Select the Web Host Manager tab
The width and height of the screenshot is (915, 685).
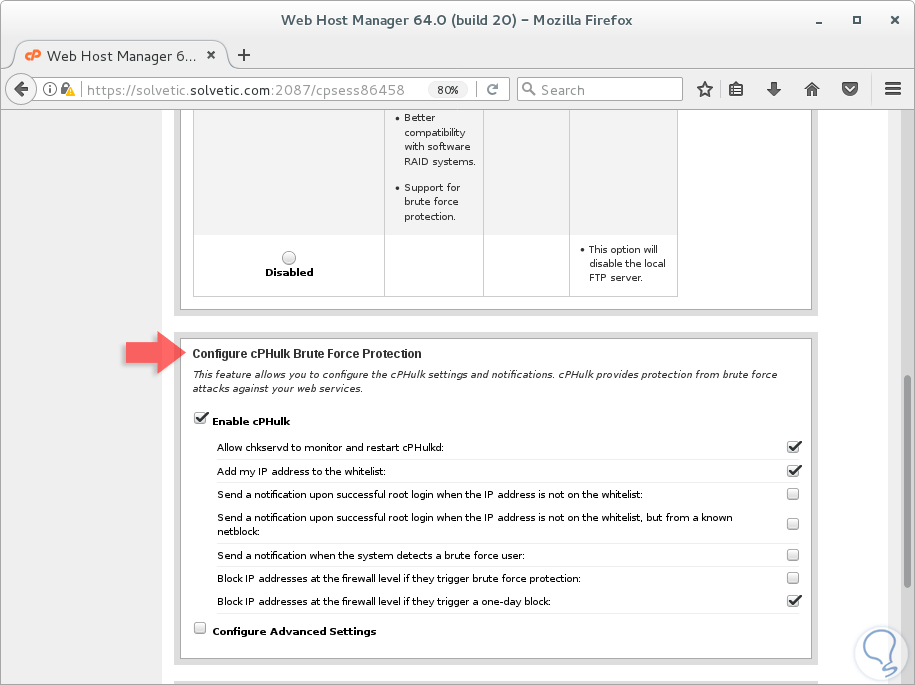pos(120,55)
